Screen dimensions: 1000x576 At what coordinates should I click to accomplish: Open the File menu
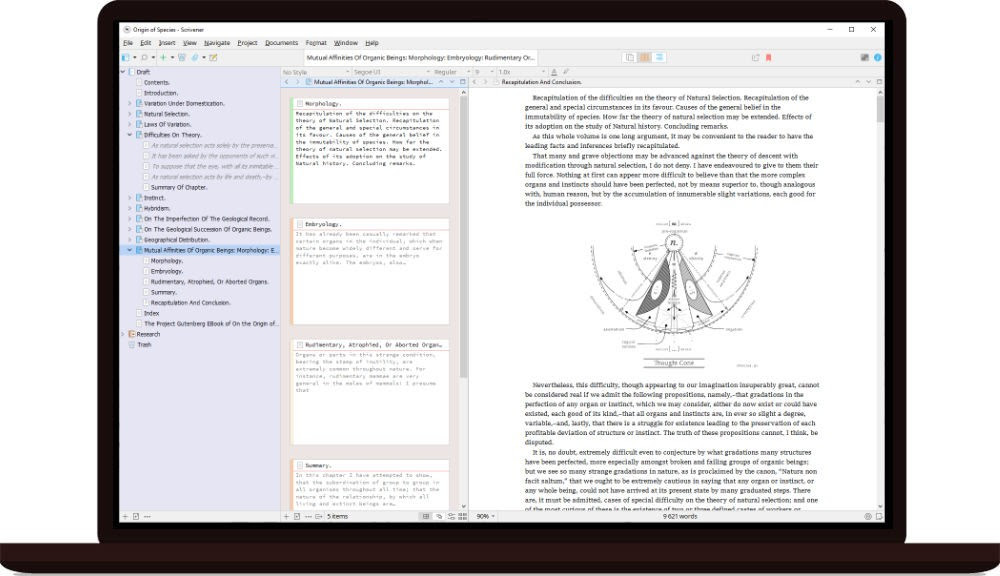click(x=128, y=43)
